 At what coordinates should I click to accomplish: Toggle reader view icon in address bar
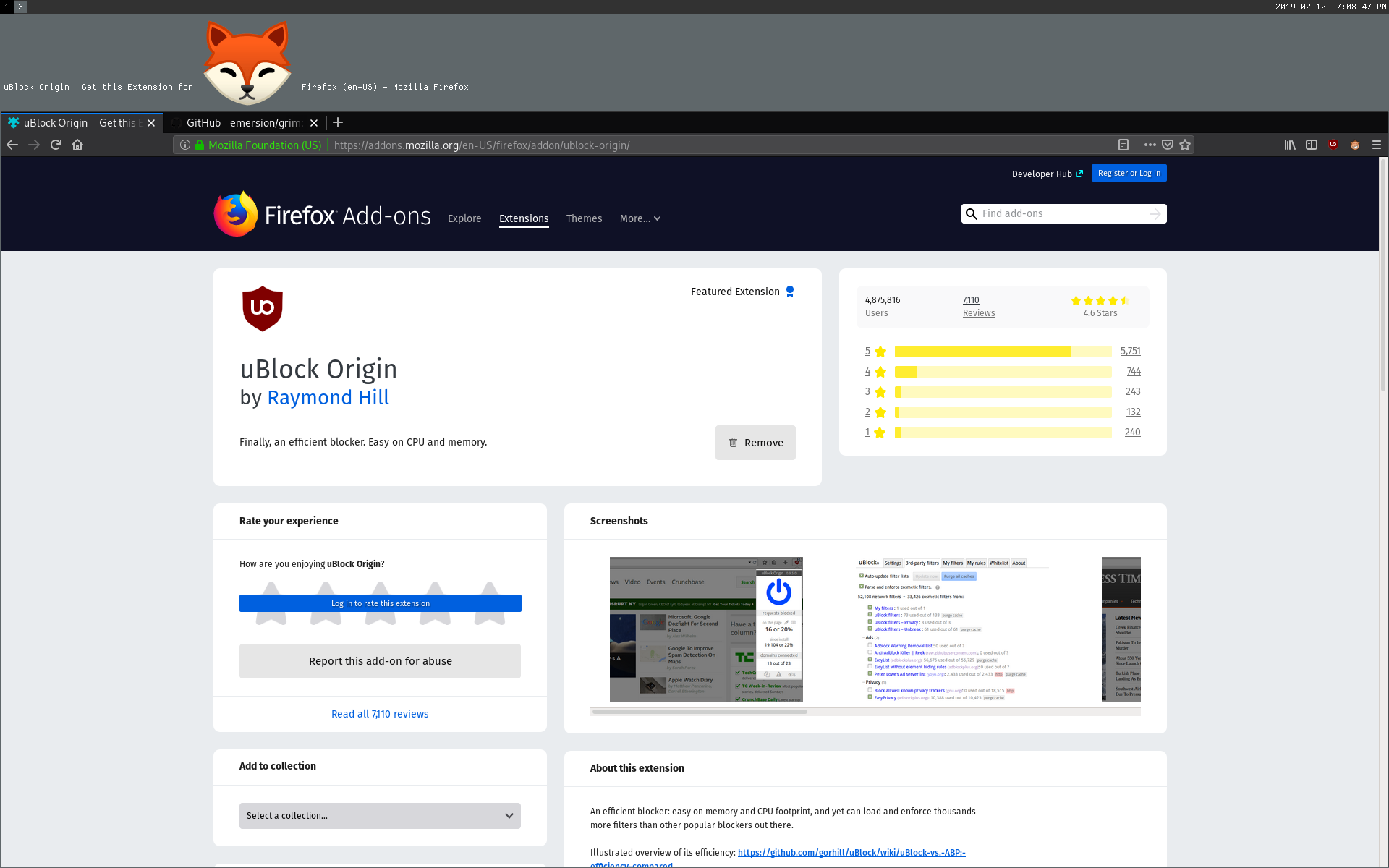pos(1123,145)
